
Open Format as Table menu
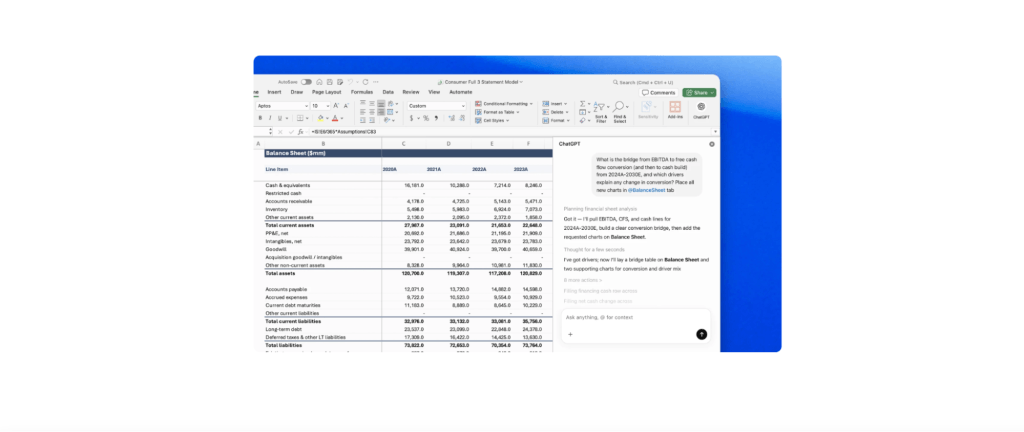coord(497,112)
